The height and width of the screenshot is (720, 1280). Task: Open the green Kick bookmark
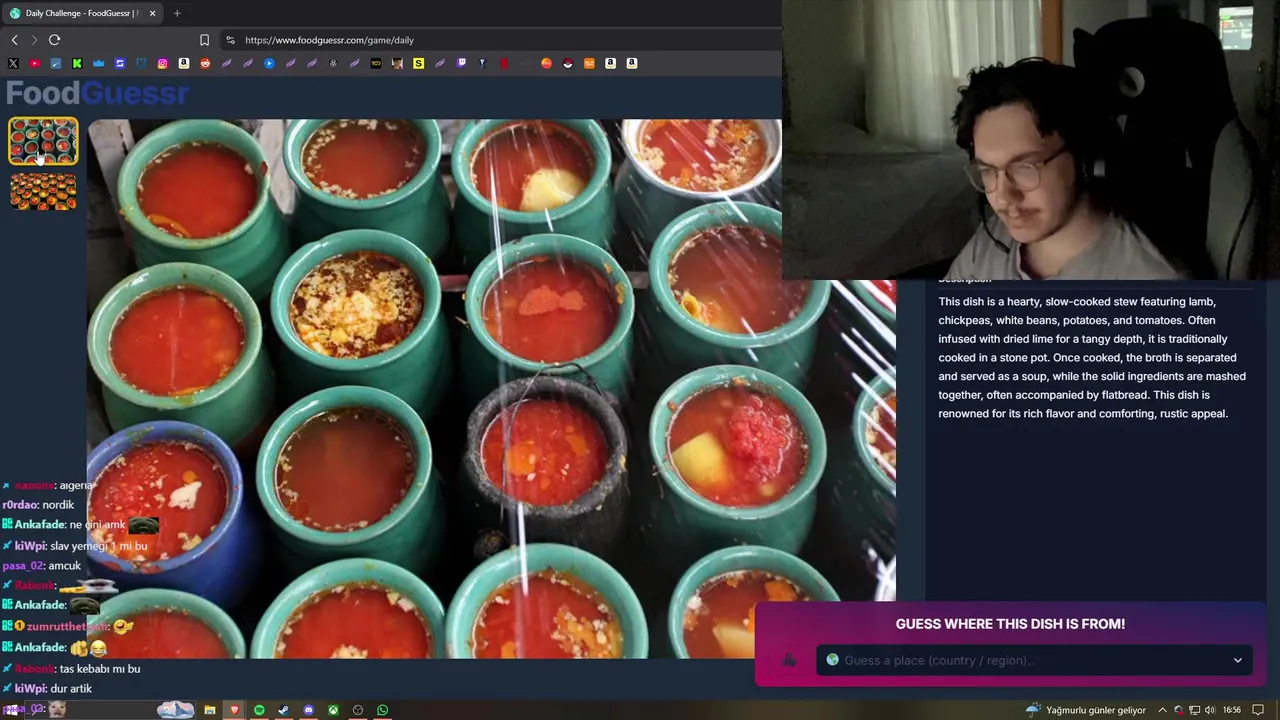(77, 63)
